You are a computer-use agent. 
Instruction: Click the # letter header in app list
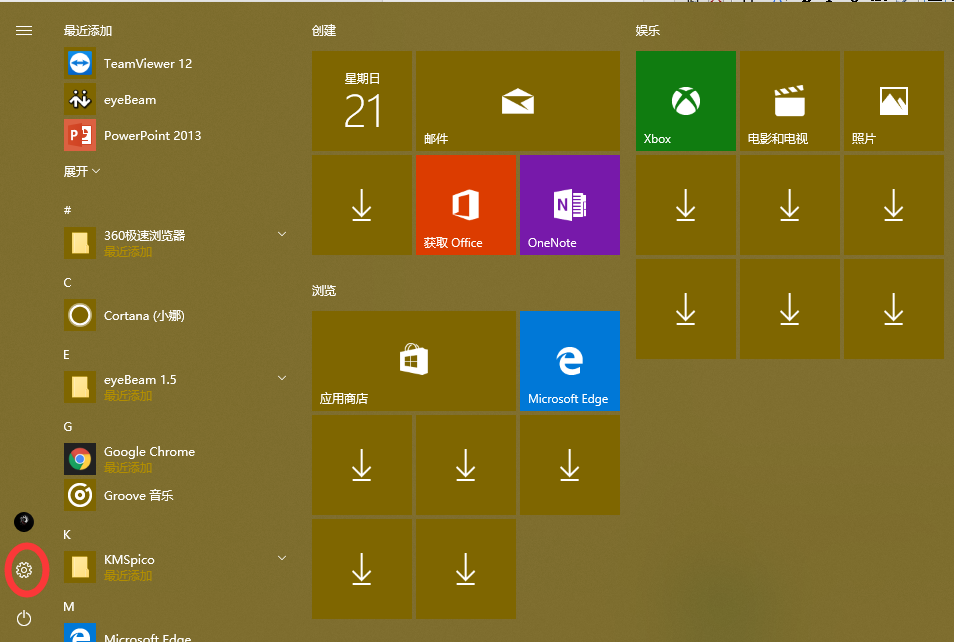click(68, 210)
